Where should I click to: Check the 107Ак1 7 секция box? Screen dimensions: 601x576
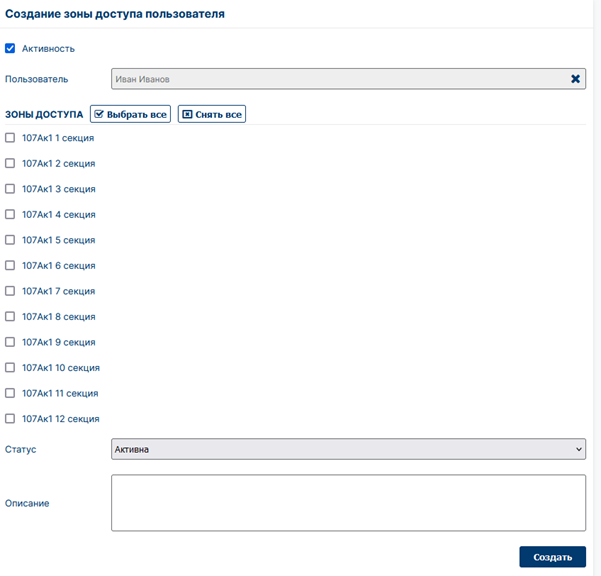point(10,291)
